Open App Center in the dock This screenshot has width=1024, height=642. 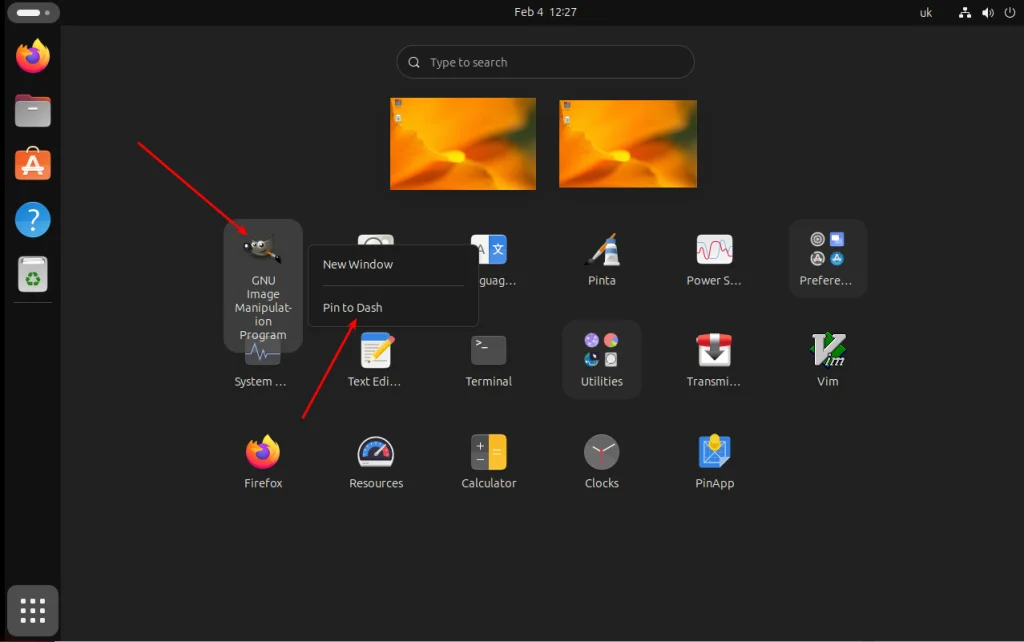33,164
